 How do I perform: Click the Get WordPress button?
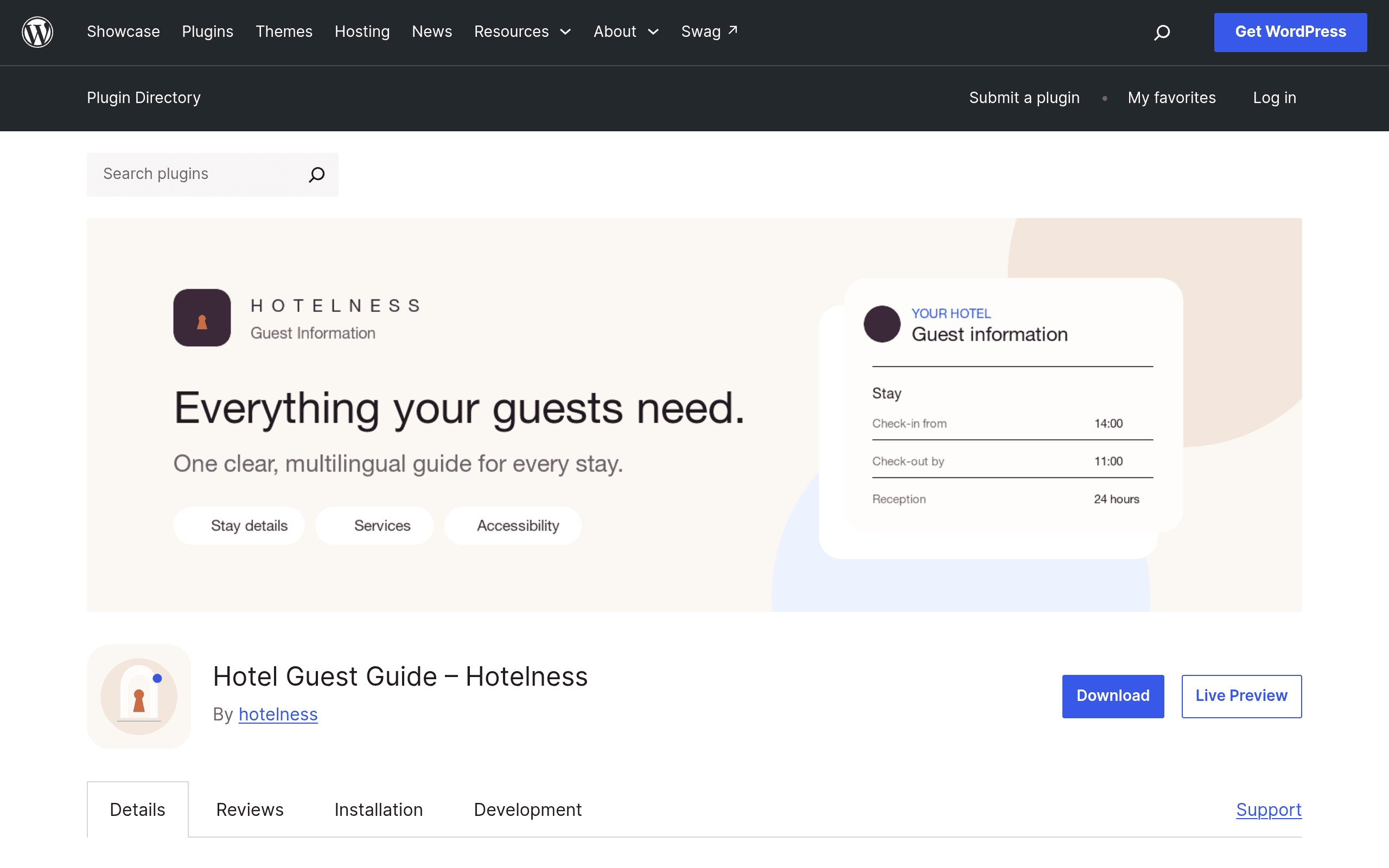click(x=1290, y=32)
